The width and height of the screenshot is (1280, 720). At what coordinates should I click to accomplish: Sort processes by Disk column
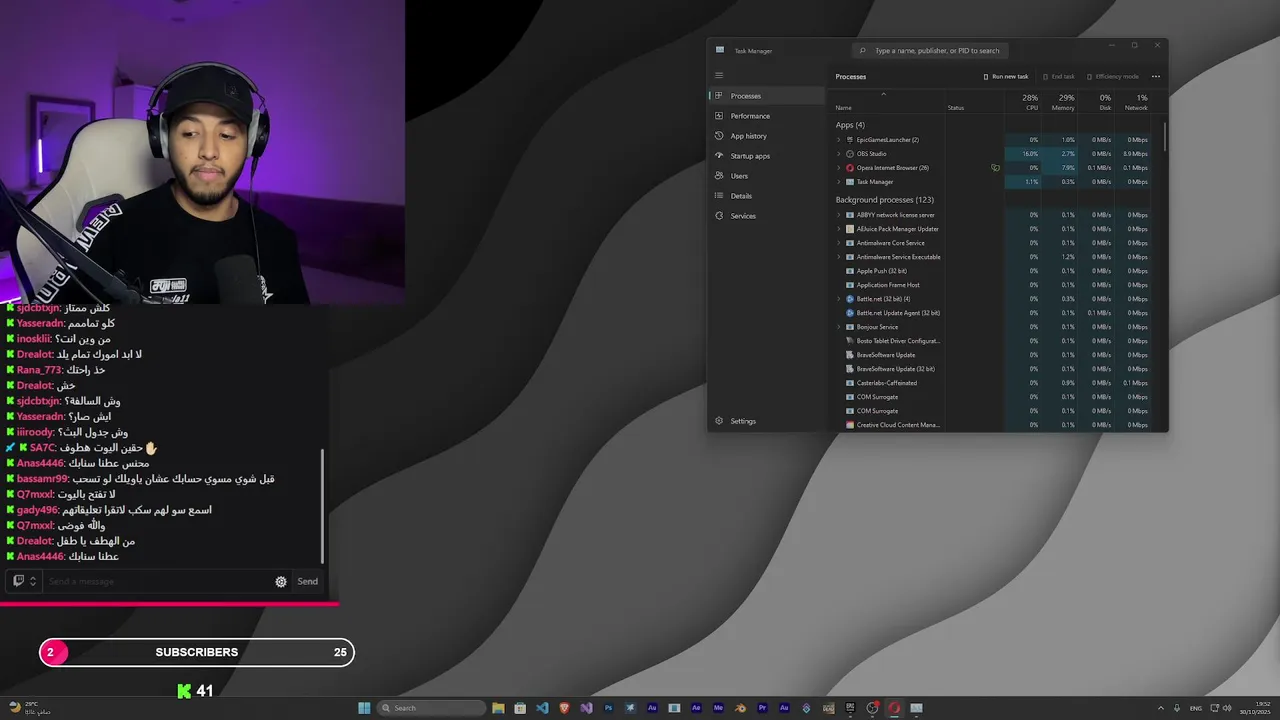point(1096,101)
